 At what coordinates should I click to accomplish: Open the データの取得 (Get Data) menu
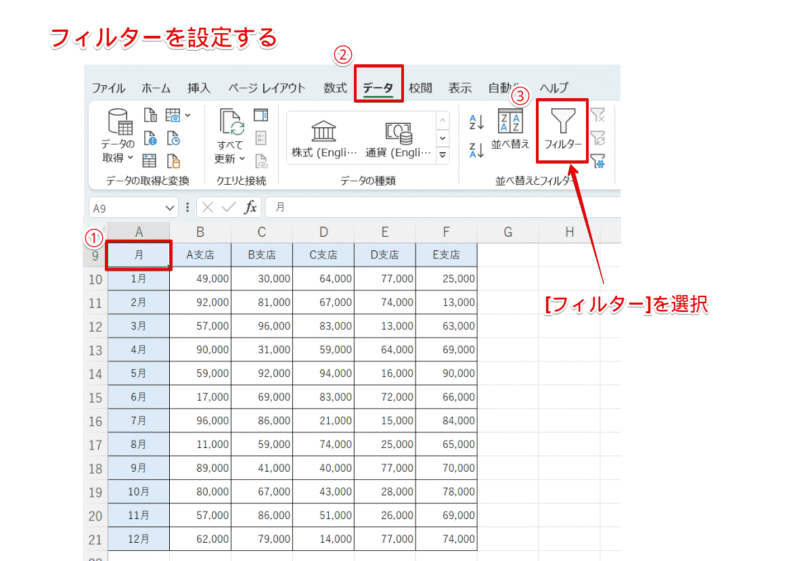[x=119, y=135]
